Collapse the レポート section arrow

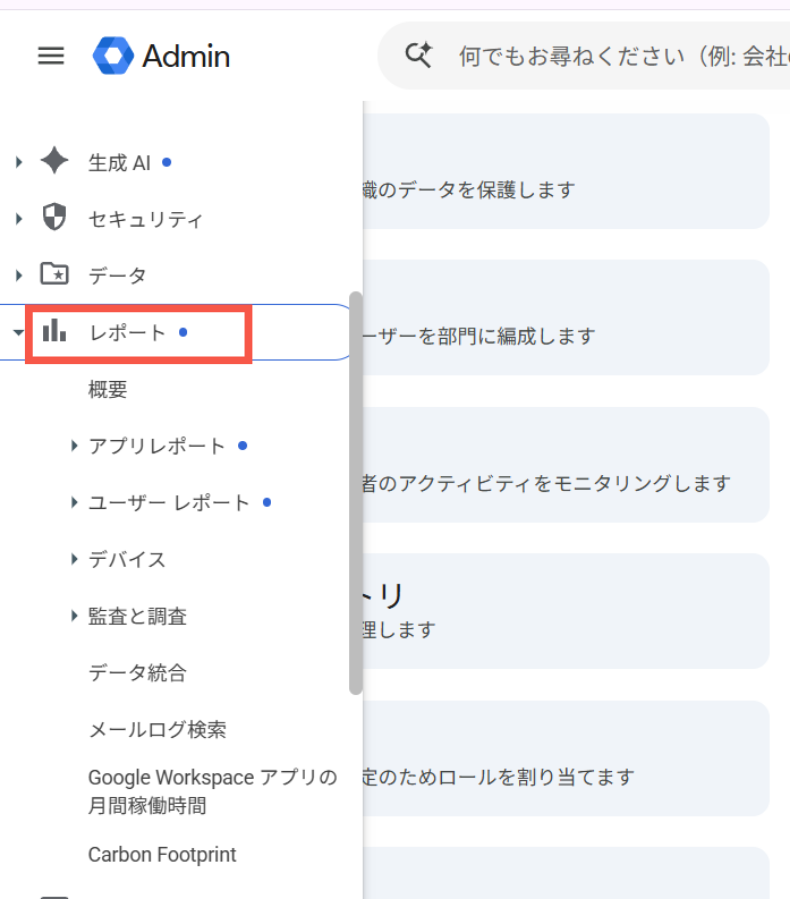[x=18, y=332]
